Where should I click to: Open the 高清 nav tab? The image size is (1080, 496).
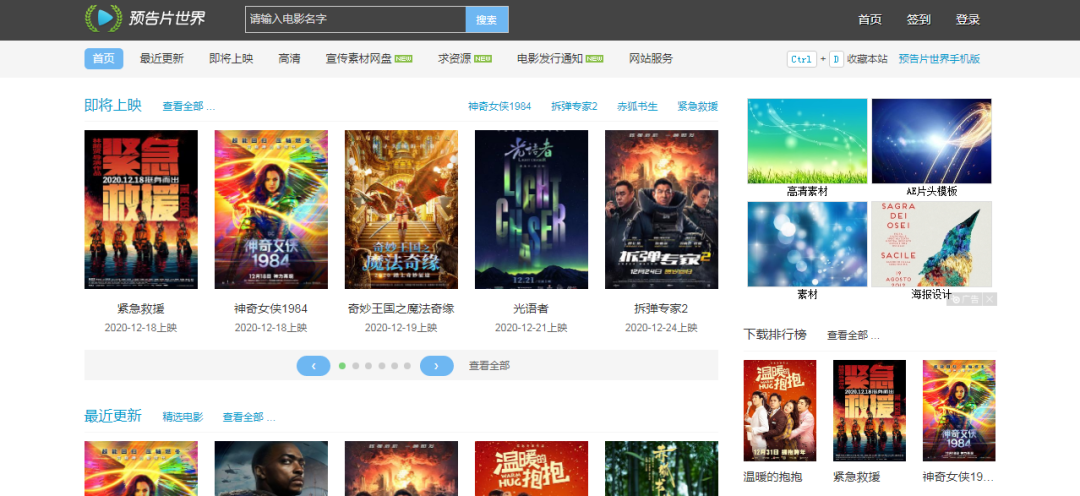289,59
